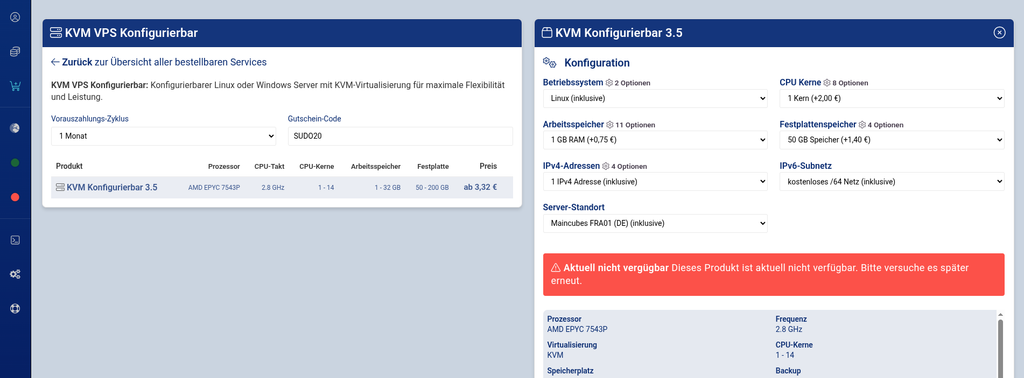Click the '1 - 32 GB' table cell

coord(387,187)
